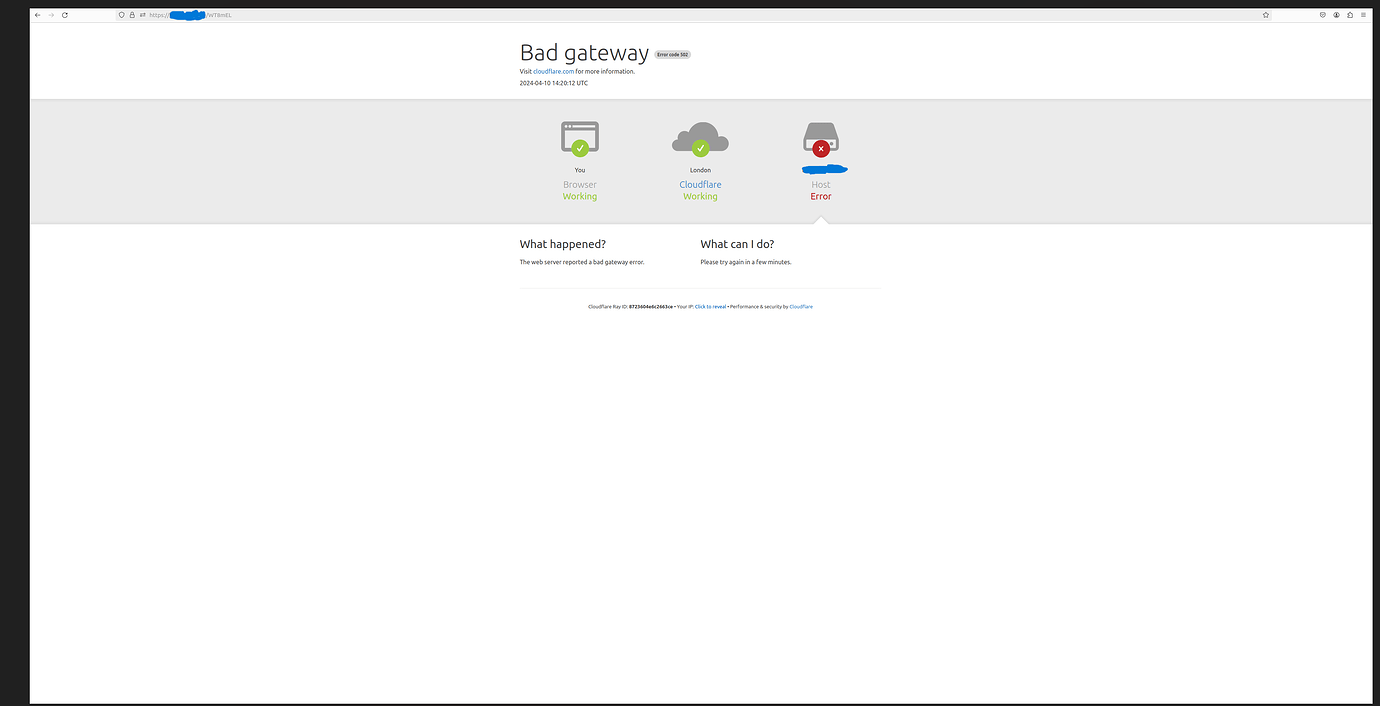Click 'Click to reveal' IP link
Viewport: 1380px width, 706px height.
[710, 307]
